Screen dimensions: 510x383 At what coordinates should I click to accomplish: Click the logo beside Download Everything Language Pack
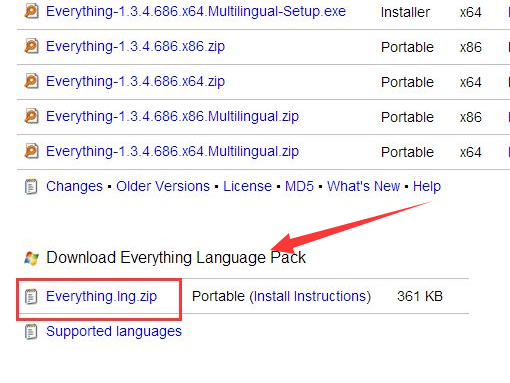32,258
